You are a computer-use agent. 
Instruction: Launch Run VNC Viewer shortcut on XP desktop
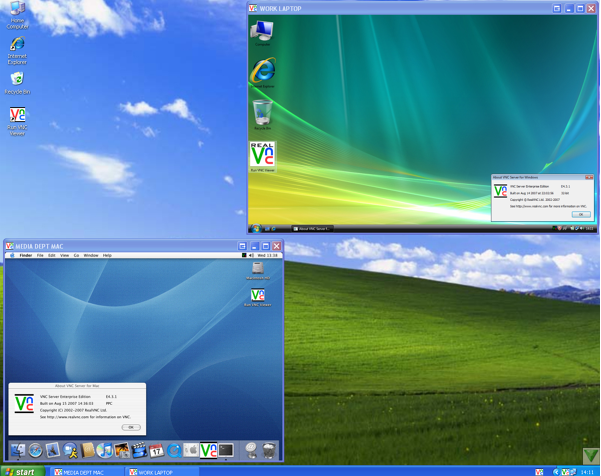(17, 121)
